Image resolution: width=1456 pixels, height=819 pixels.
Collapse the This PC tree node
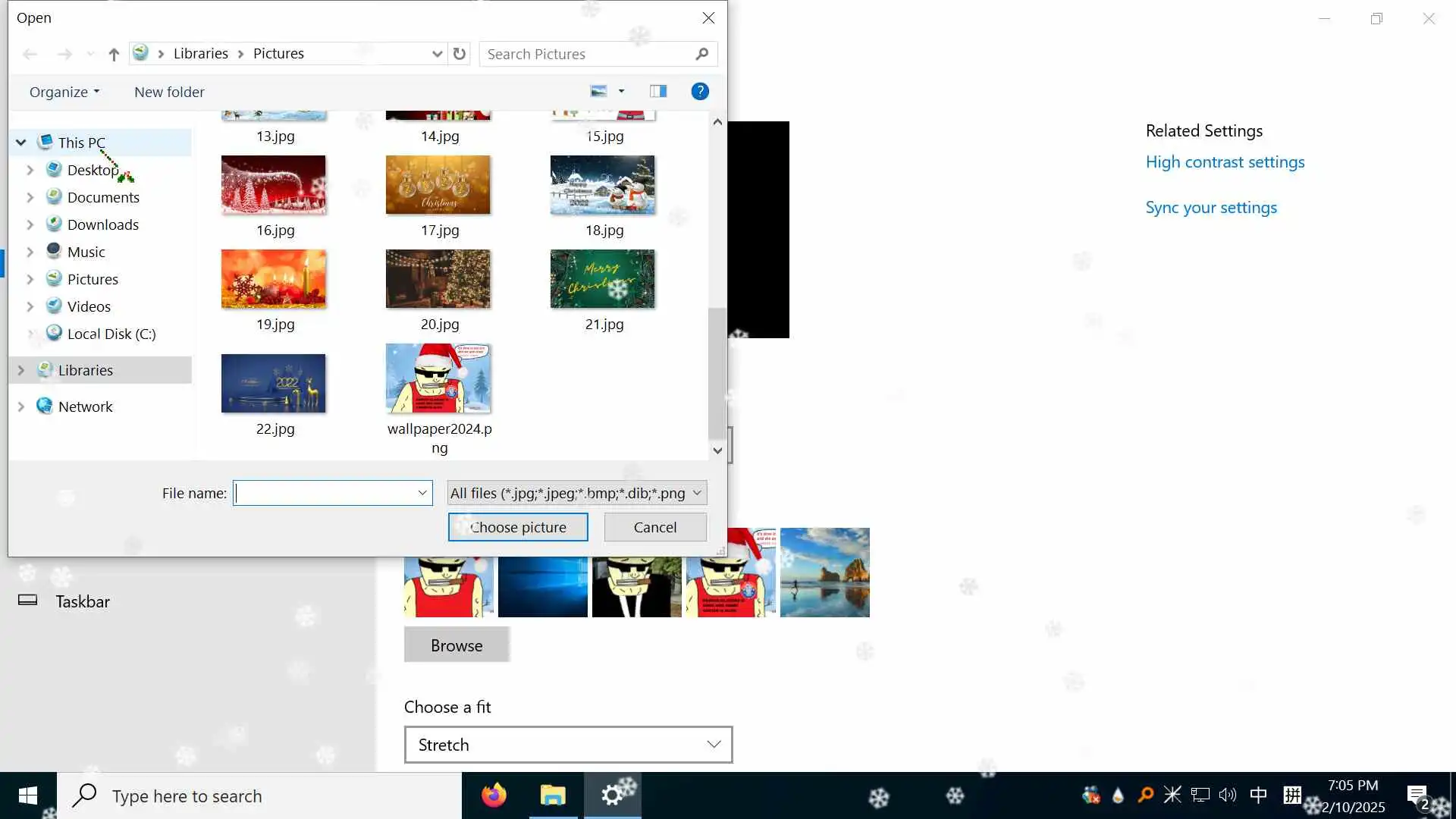(x=21, y=143)
